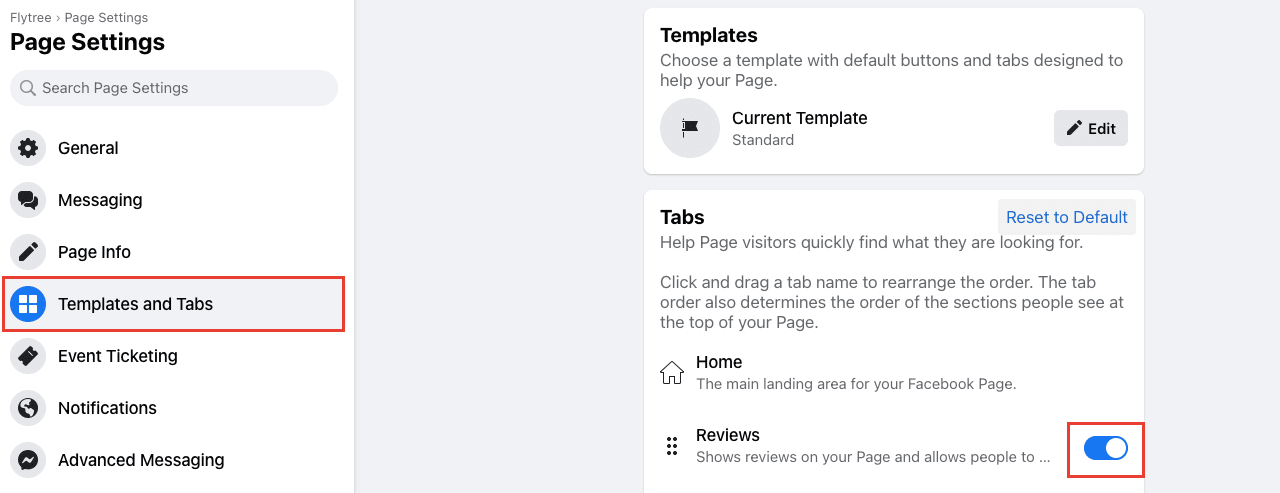The image size is (1280, 493).
Task: Turn off the Reviews tab toggle
Action: point(1106,448)
